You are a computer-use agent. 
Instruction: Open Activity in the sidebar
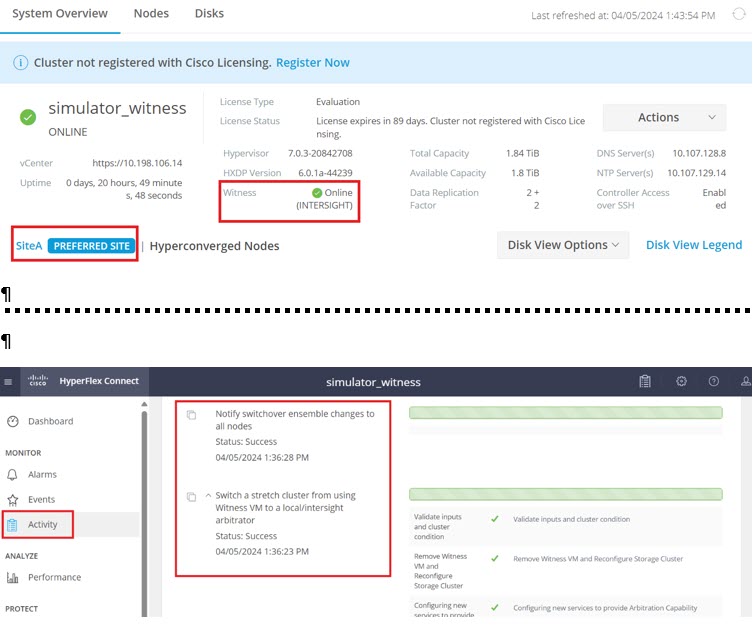coord(42,524)
